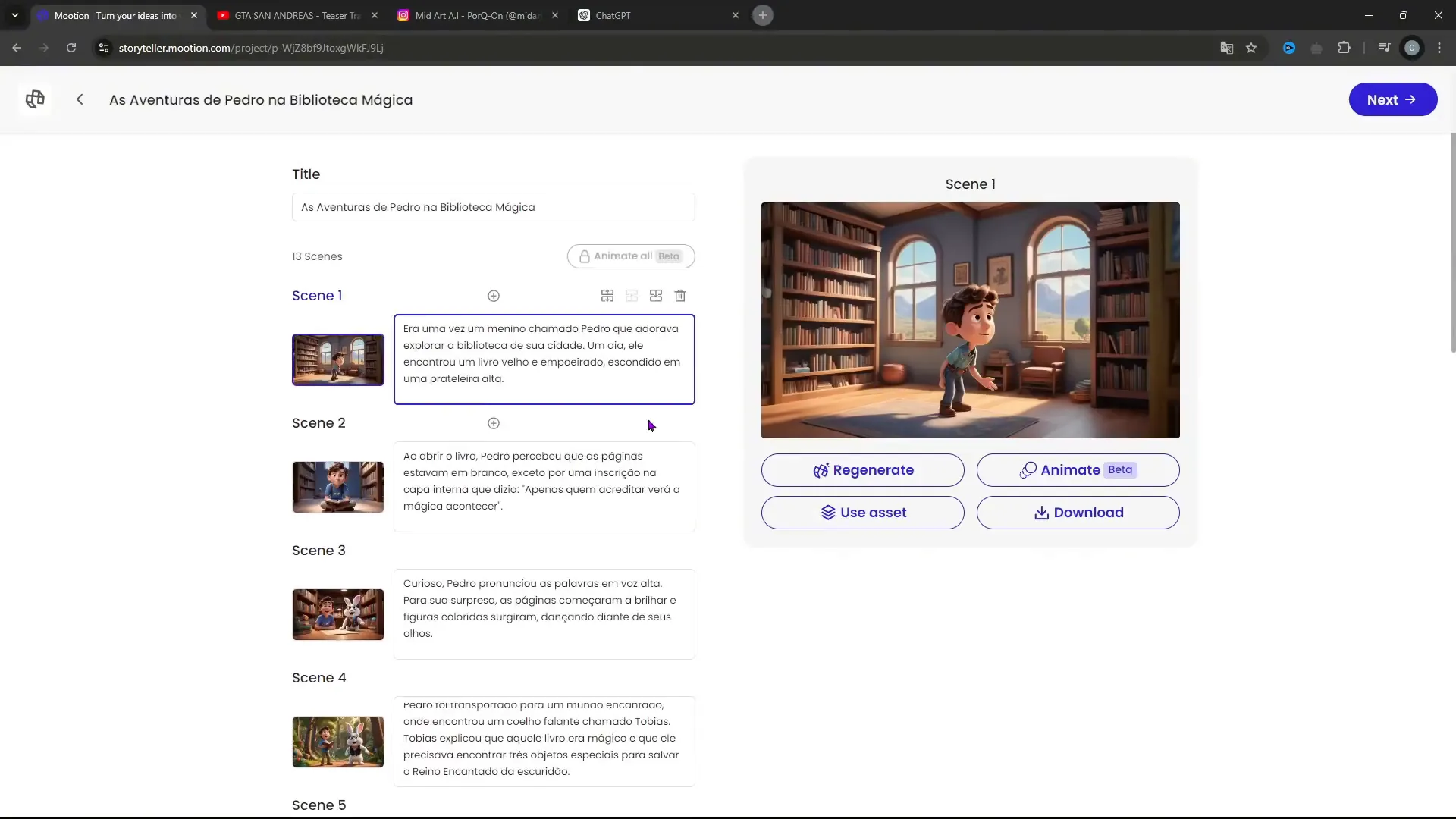1456x819 pixels.
Task: Select the Scene 4 forest thumbnail
Action: (338, 742)
